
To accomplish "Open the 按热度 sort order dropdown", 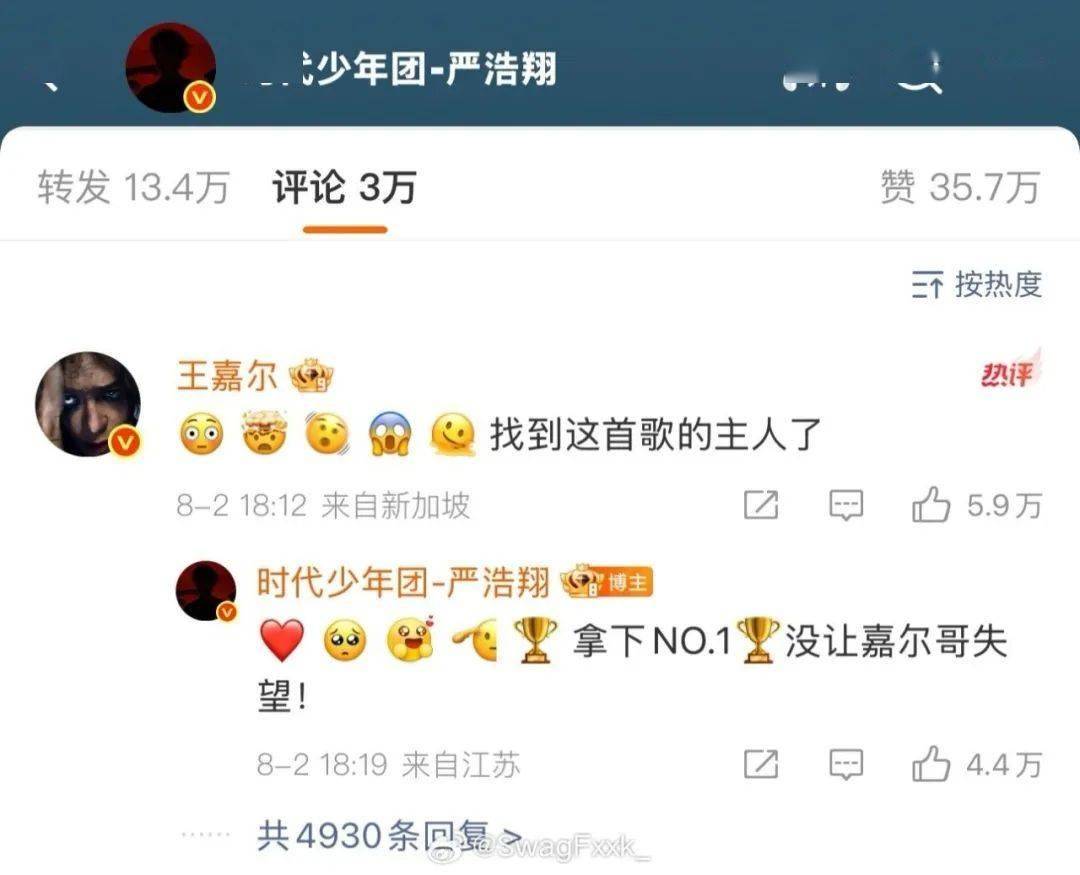I will click(x=977, y=285).
